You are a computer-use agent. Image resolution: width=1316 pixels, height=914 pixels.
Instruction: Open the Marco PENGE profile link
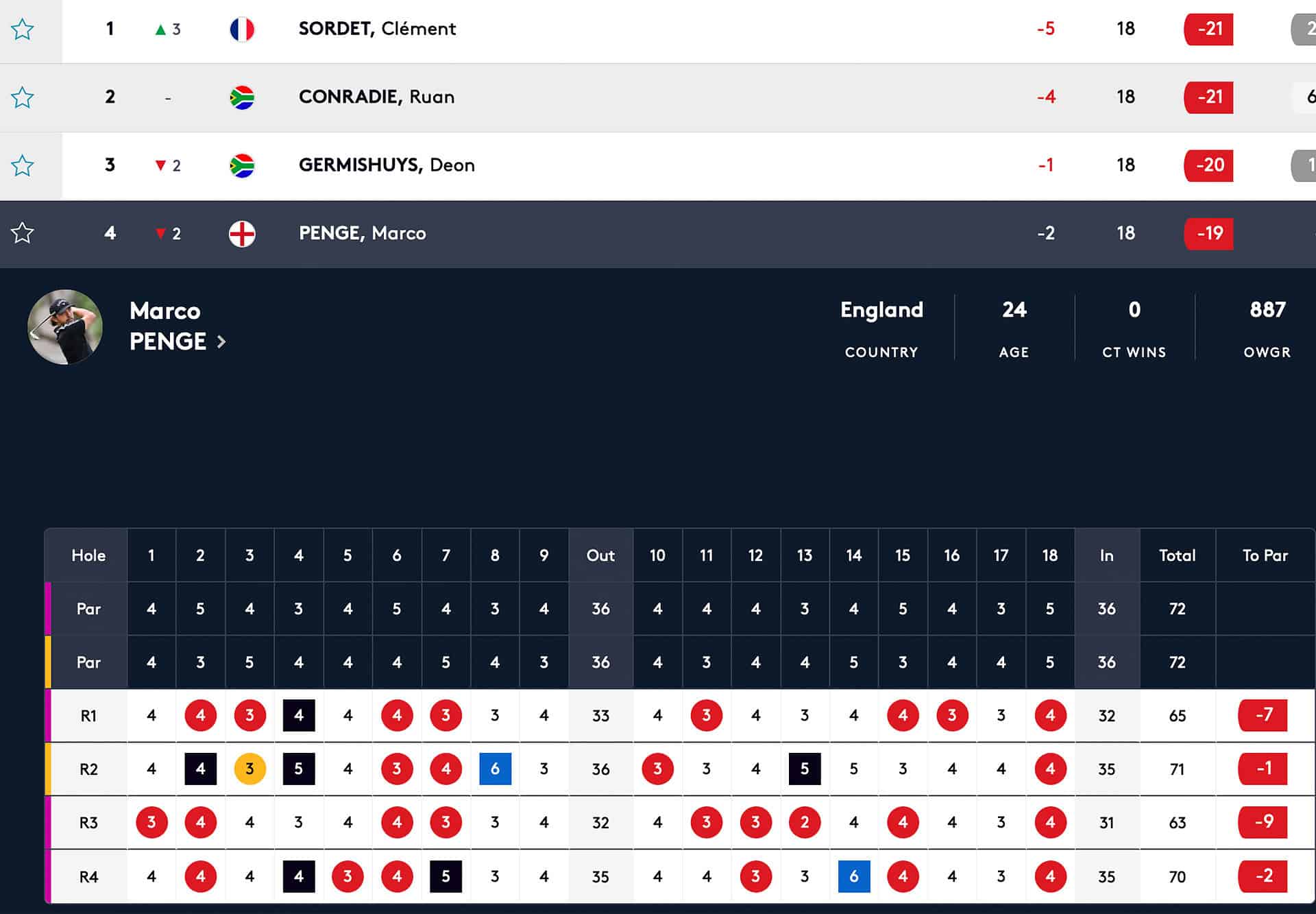[x=168, y=326]
